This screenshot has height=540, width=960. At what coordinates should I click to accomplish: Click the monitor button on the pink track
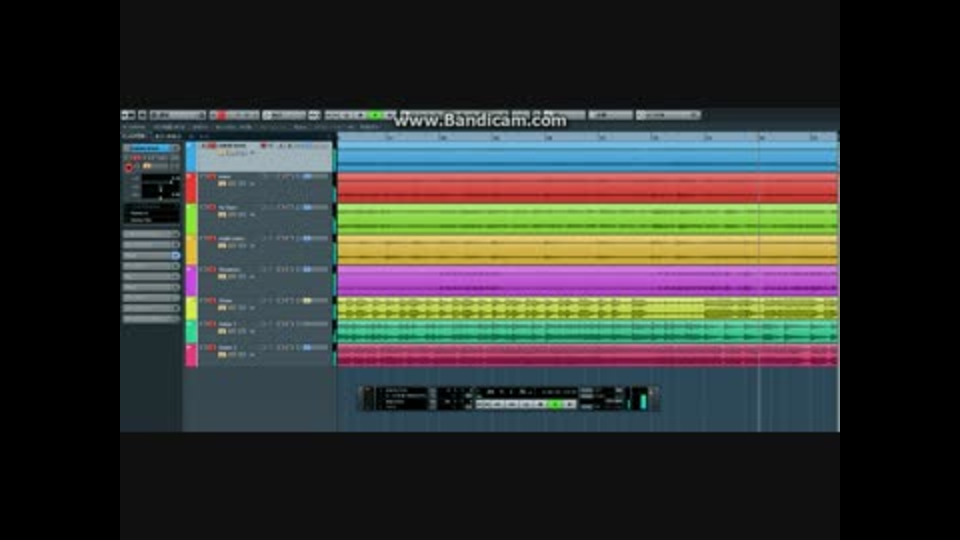pyautogui.click(x=222, y=354)
